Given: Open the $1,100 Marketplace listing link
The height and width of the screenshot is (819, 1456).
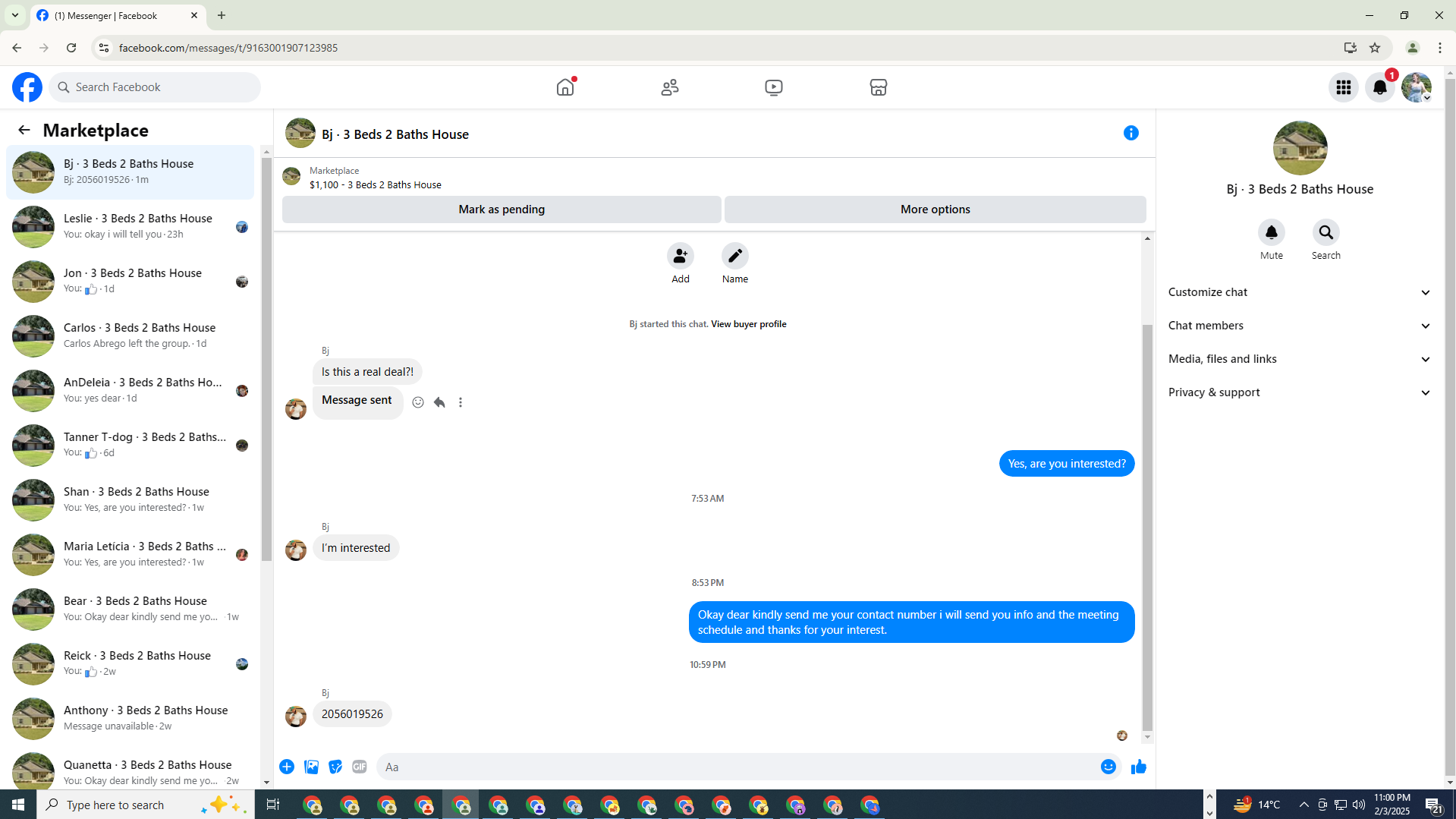Looking at the screenshot, I should point(376,185).
